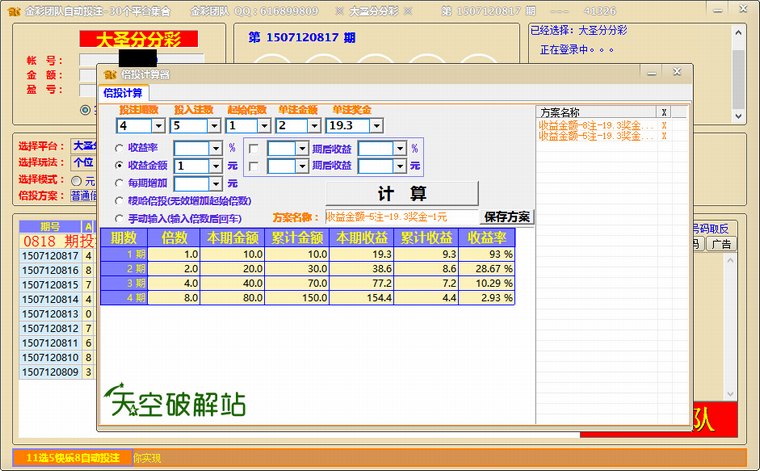Choose the 手动输入 radio option
The height and width of the screenshot is (471, 760).
(x=120, y=218)
